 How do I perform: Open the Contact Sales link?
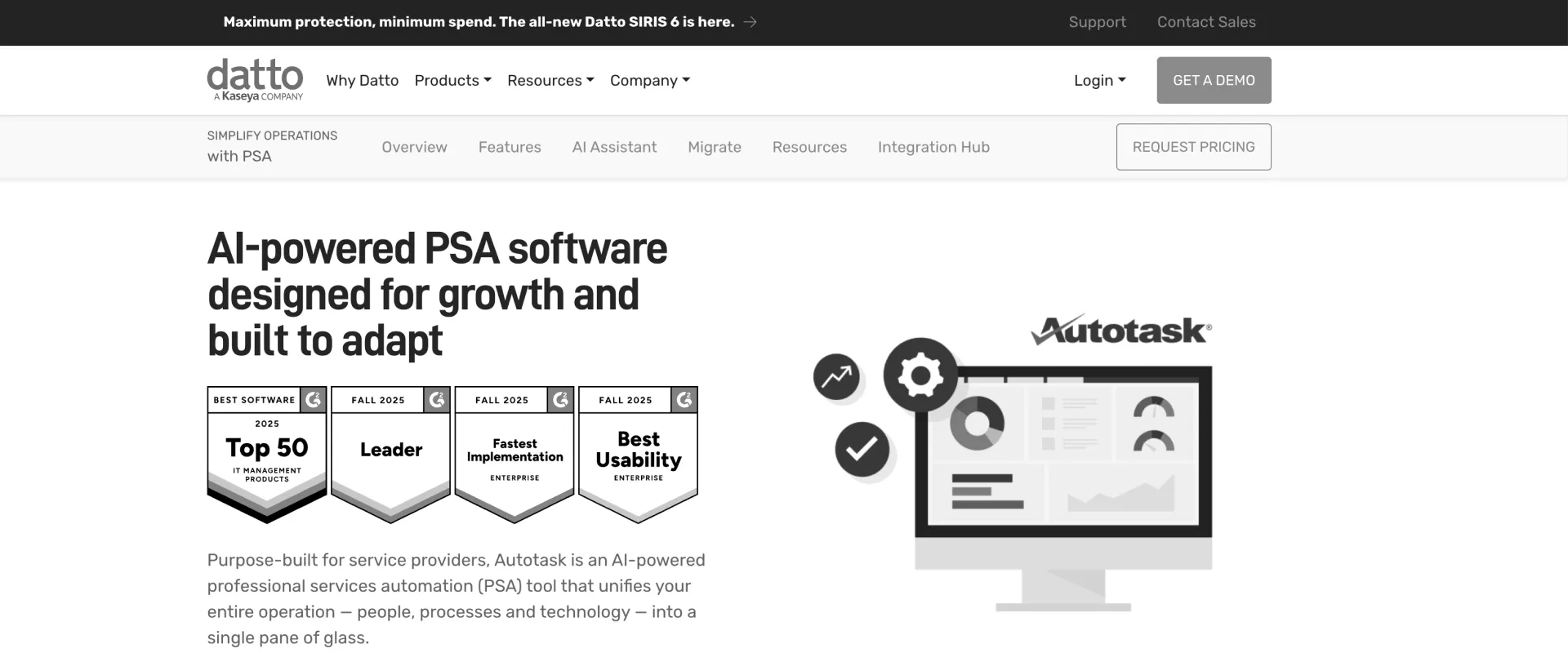click(x=1206, y=22)
